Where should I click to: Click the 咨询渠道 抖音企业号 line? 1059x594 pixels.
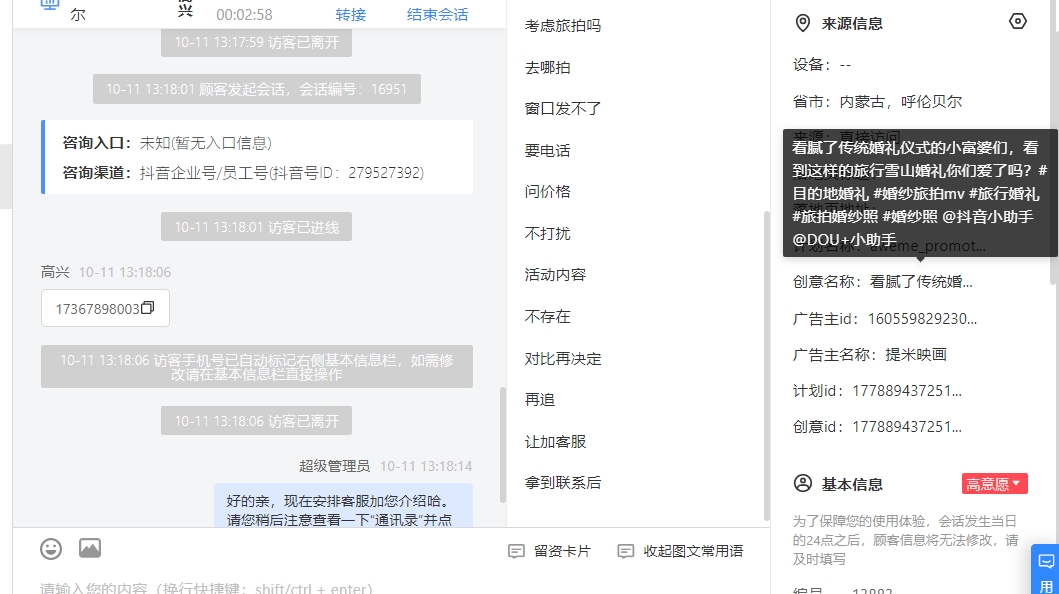243,173
